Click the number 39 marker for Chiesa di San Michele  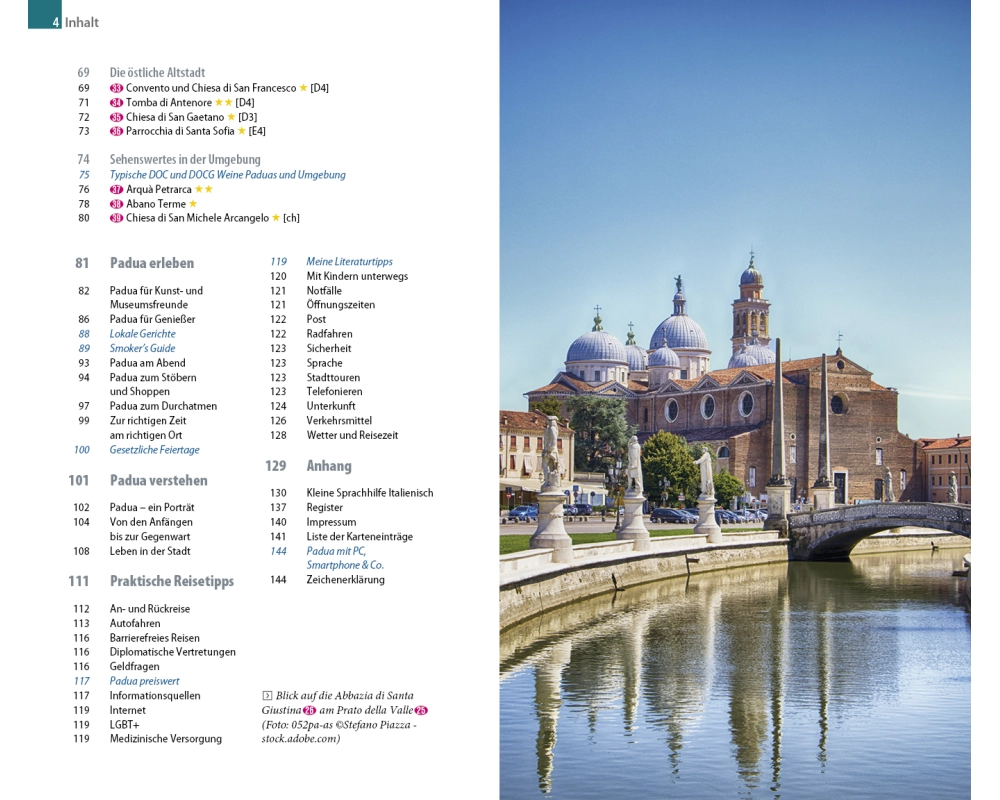[116, 218]
